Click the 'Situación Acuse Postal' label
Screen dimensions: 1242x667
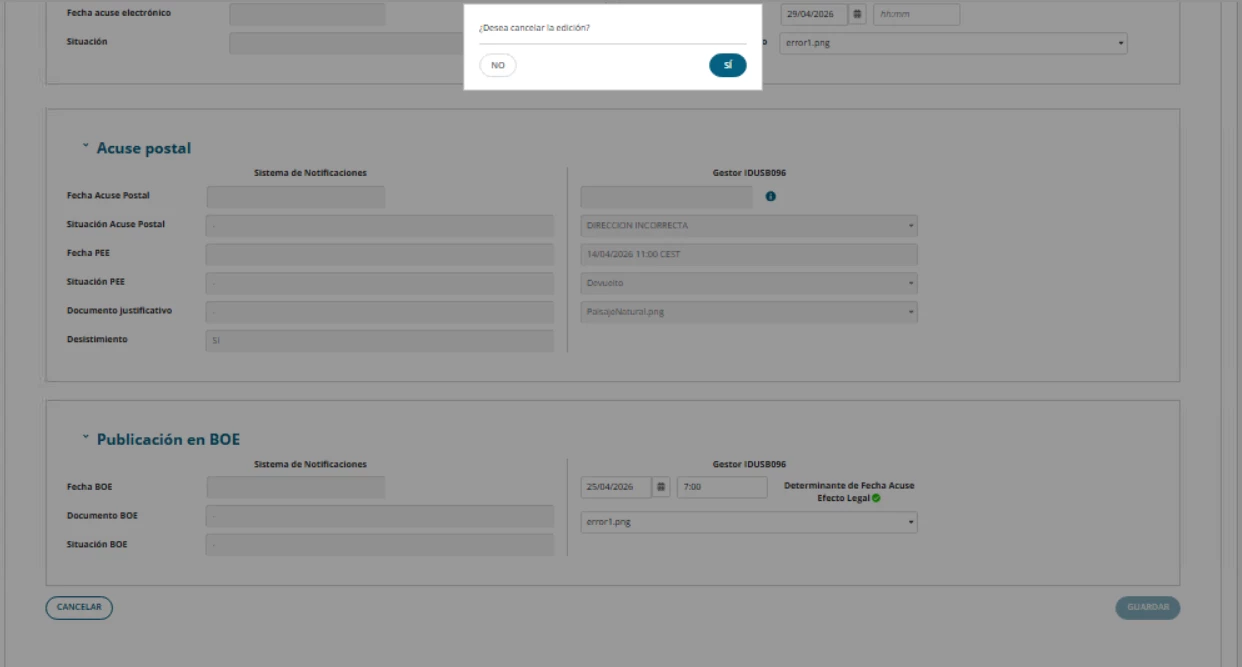pos(116,224)
